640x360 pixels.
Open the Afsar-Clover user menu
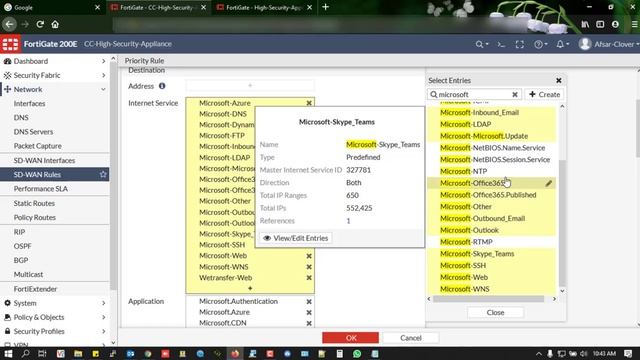pos(609,44)
